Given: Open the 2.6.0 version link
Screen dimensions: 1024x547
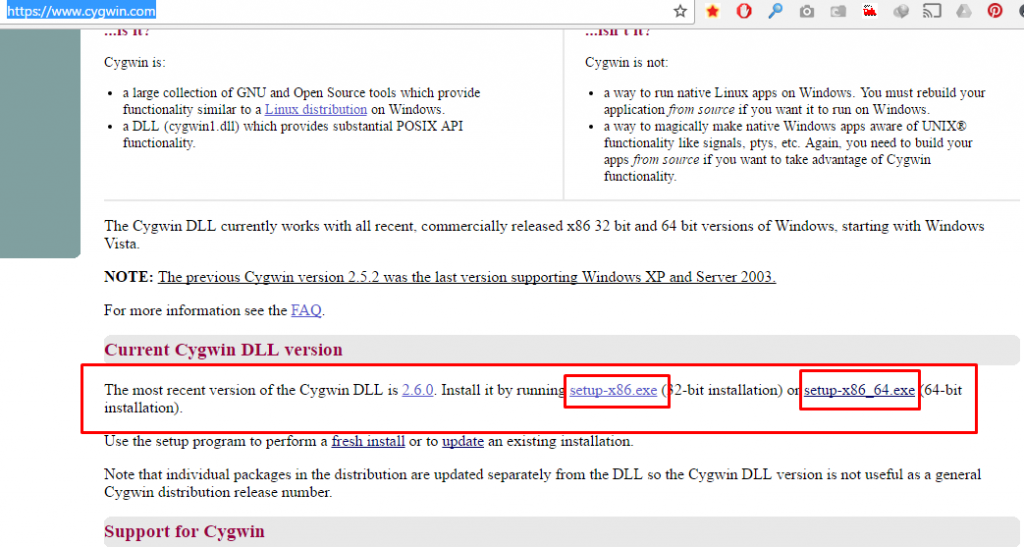Looking at the screenshot, I should coord(417,390).
